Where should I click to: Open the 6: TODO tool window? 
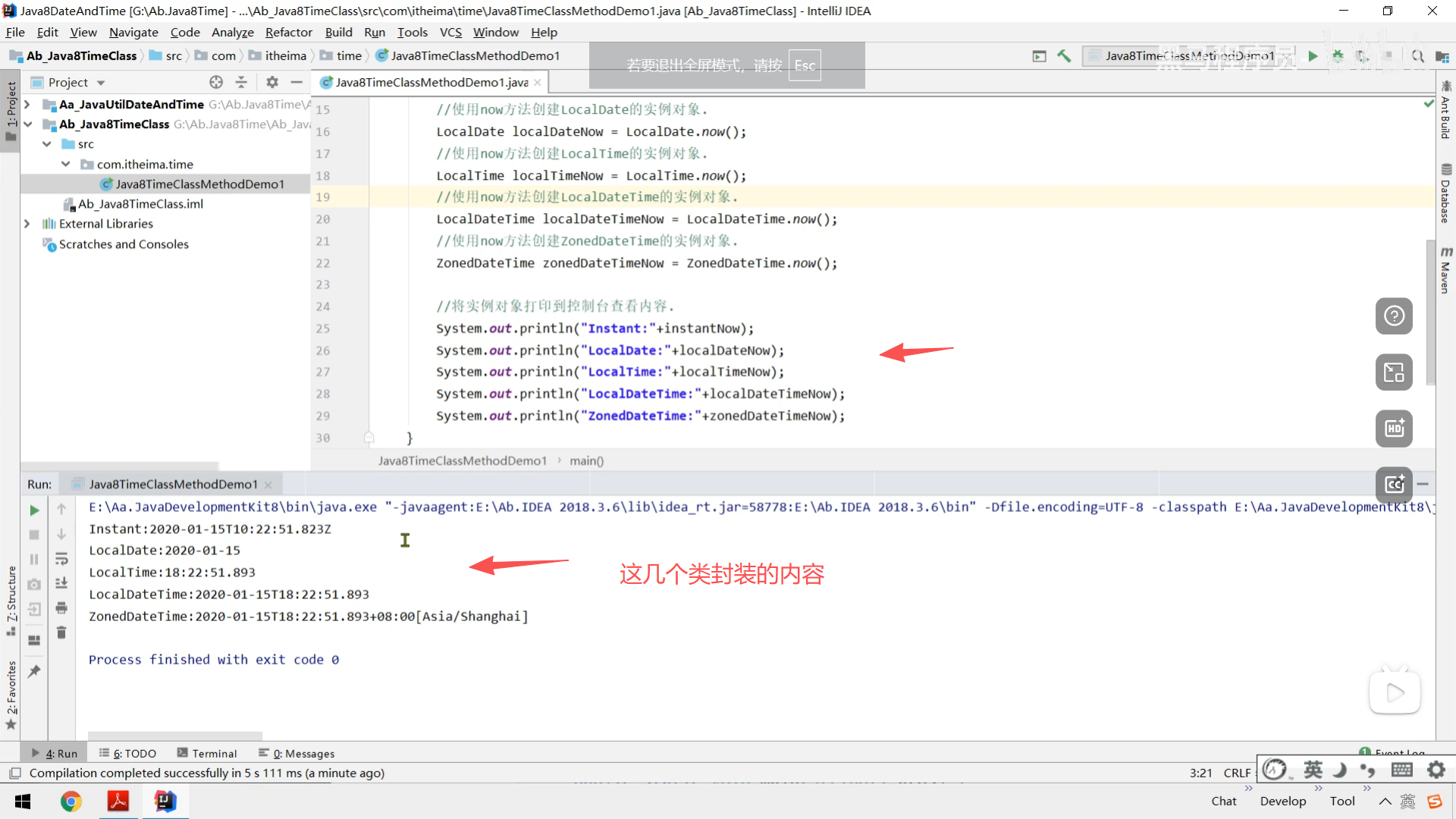(x=127, y=753)
